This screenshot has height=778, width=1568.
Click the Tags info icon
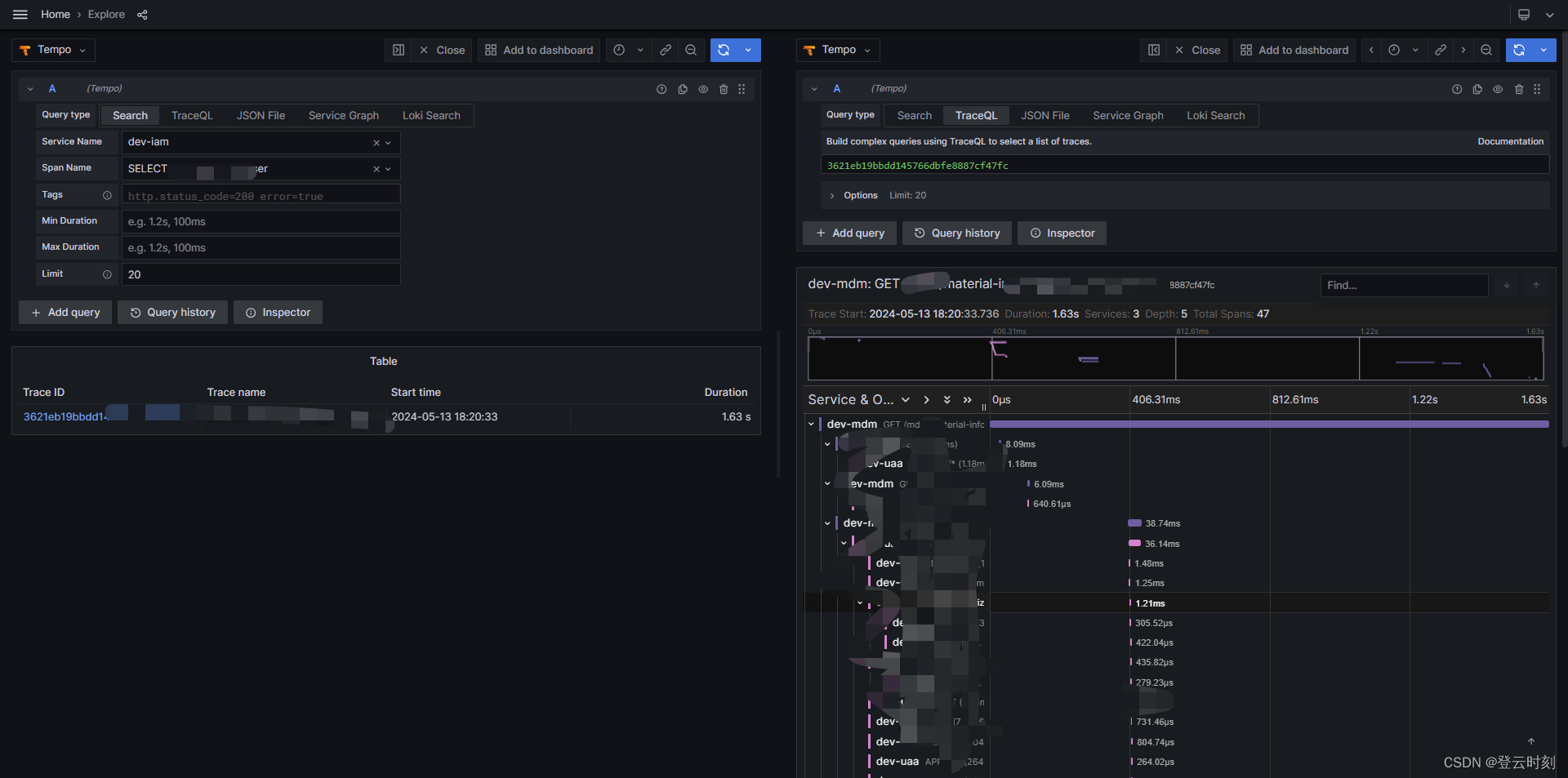[107, 195]
